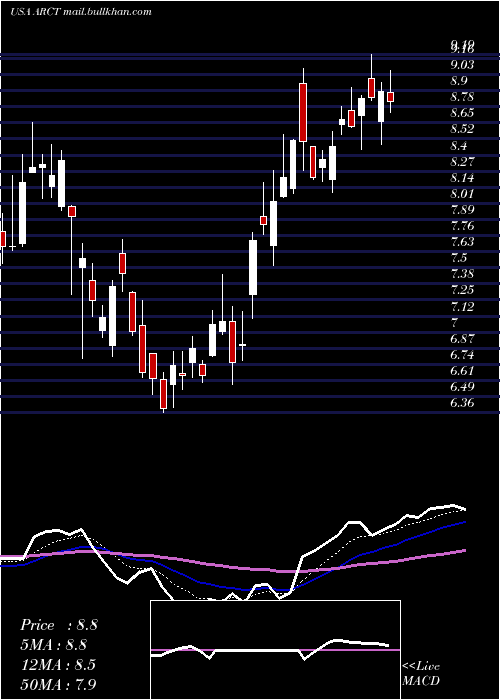This screenshot has width=500, height=700.
Task: Click the '12MA : 8.5' readout
Action: pos(58,665)
